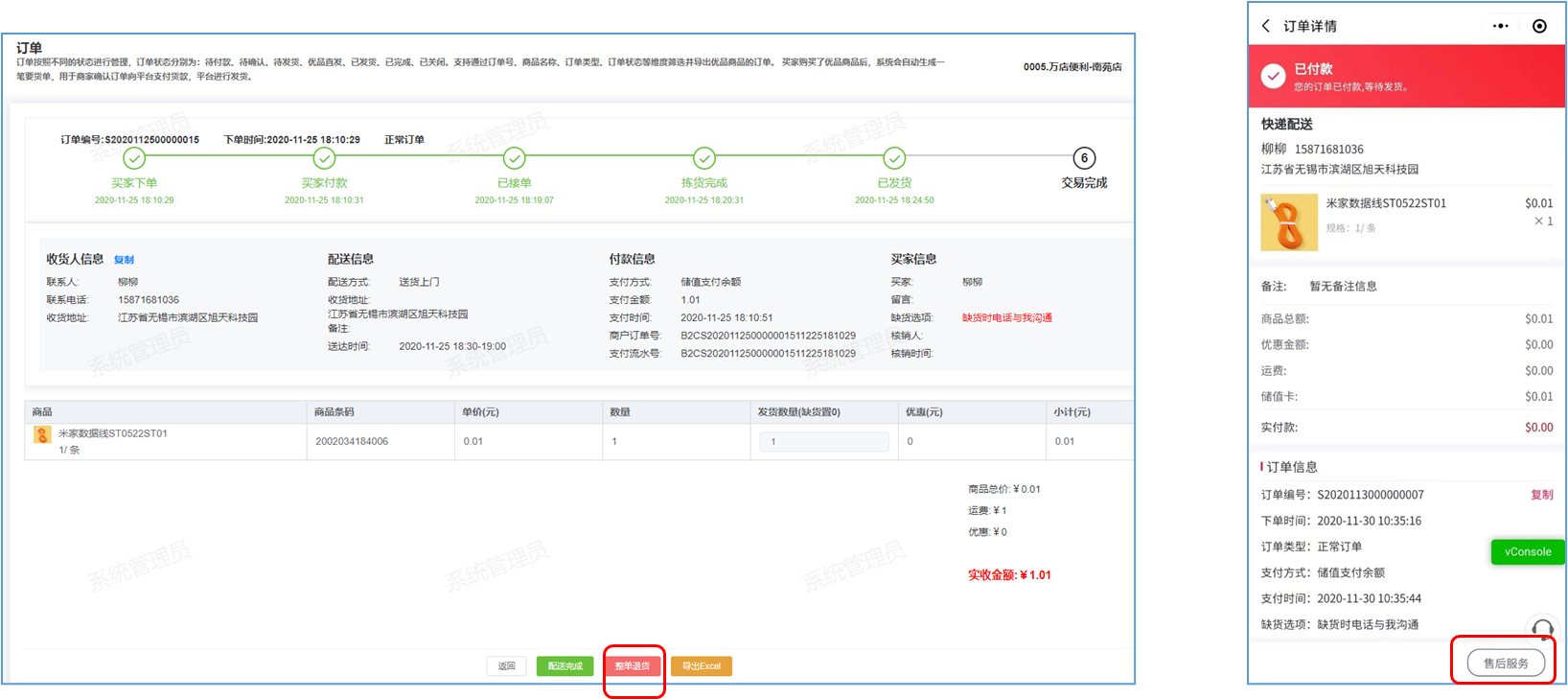Image resolution: width=1568 pixels, height=699 pixels.
Task: Open the headset customer service icon
Action: (1542, 628)
